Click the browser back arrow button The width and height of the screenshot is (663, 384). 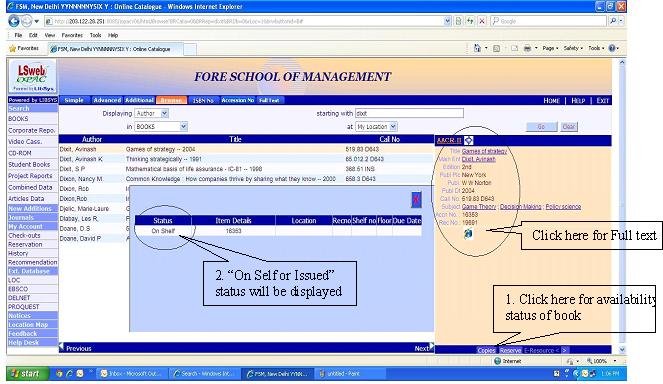pyautogui.click(x=14, y=21)
